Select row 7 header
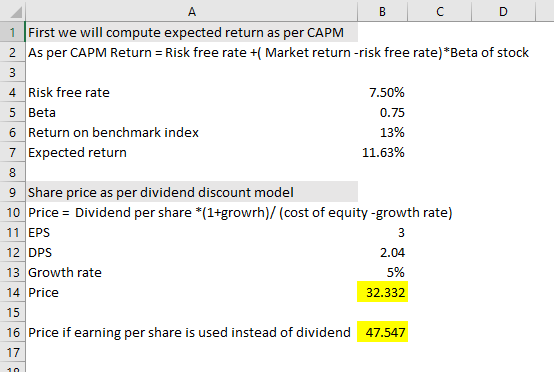 click(12, 153)
